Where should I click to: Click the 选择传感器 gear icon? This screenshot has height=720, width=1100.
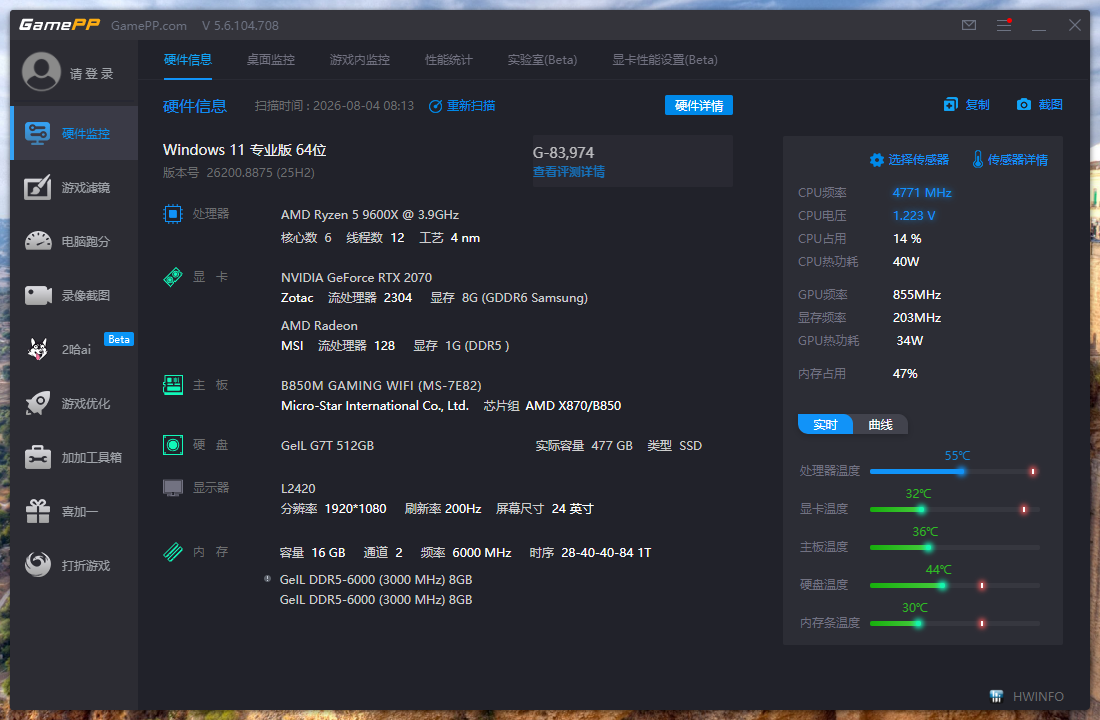[x=876, y=160]
